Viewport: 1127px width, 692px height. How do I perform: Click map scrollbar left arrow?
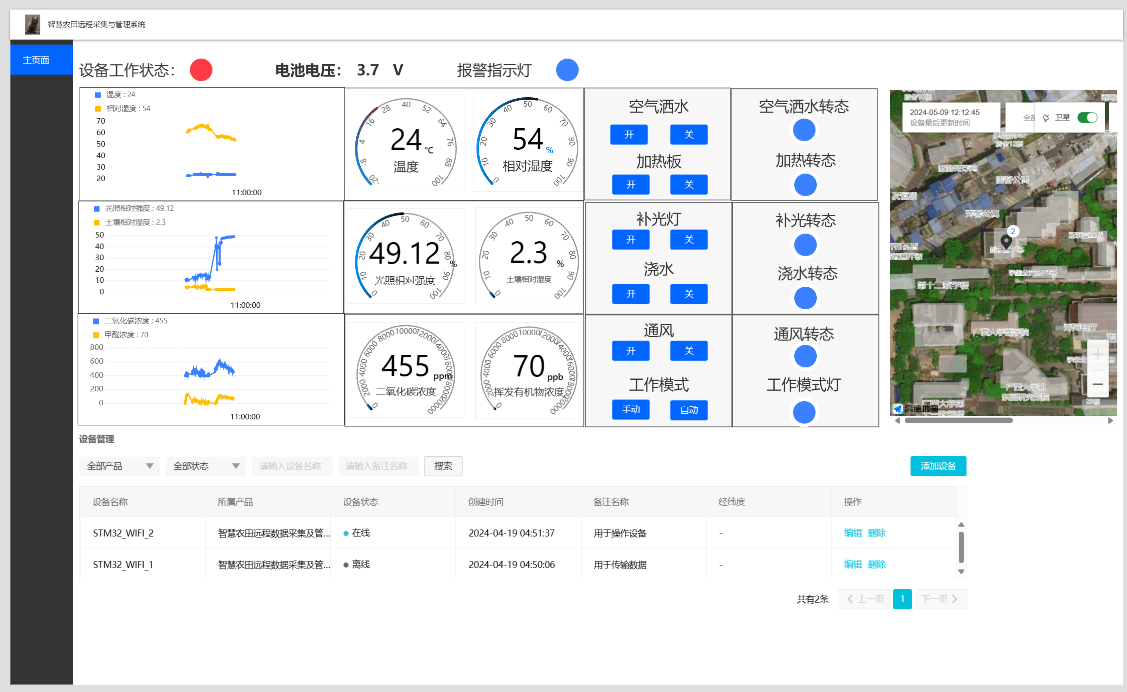pyautogui.click(x=896, y=420)
